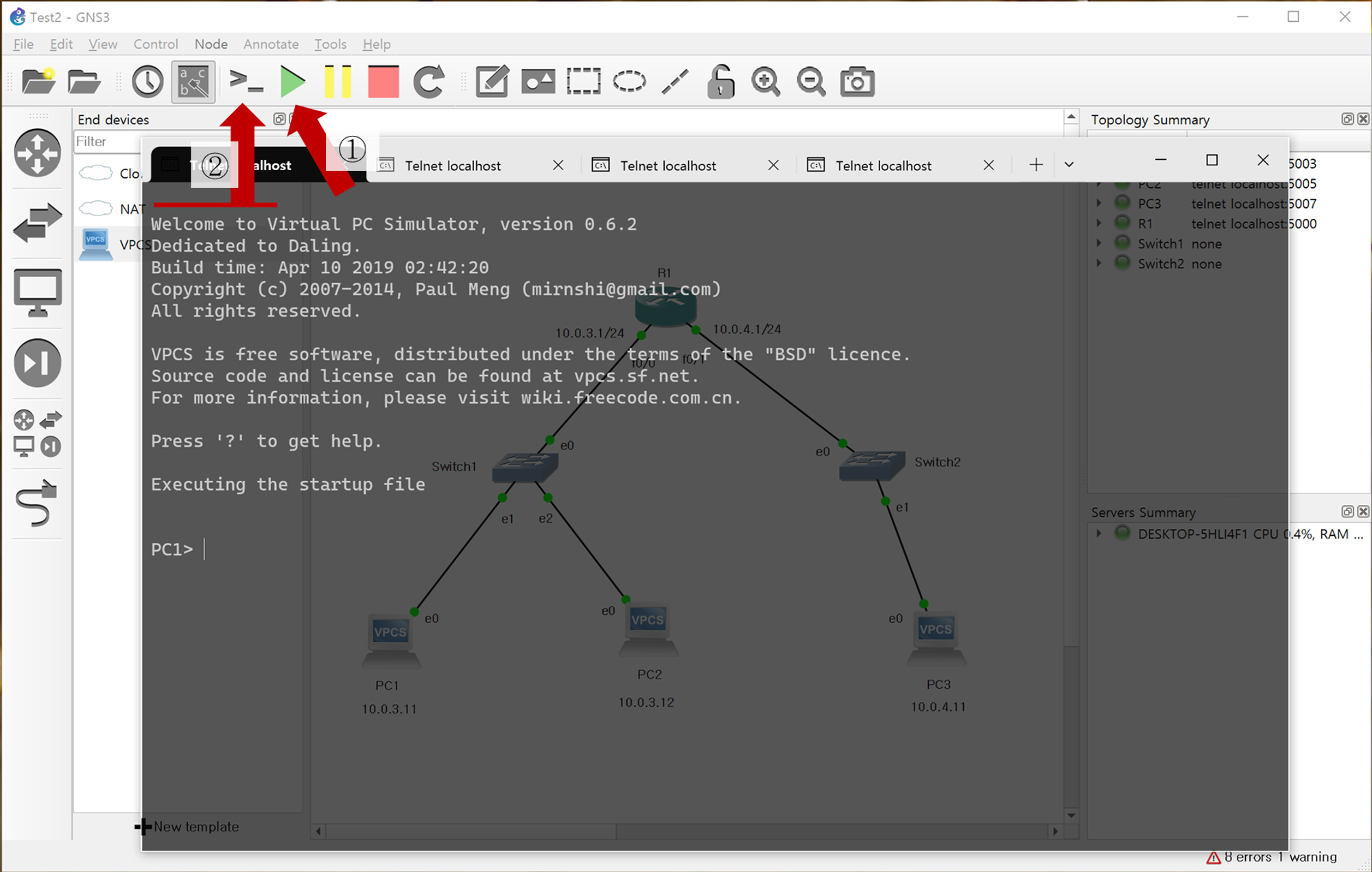Close the Servers Summary panel
The width and height of the screenshot is (1372, 872).
(1363, 512)
